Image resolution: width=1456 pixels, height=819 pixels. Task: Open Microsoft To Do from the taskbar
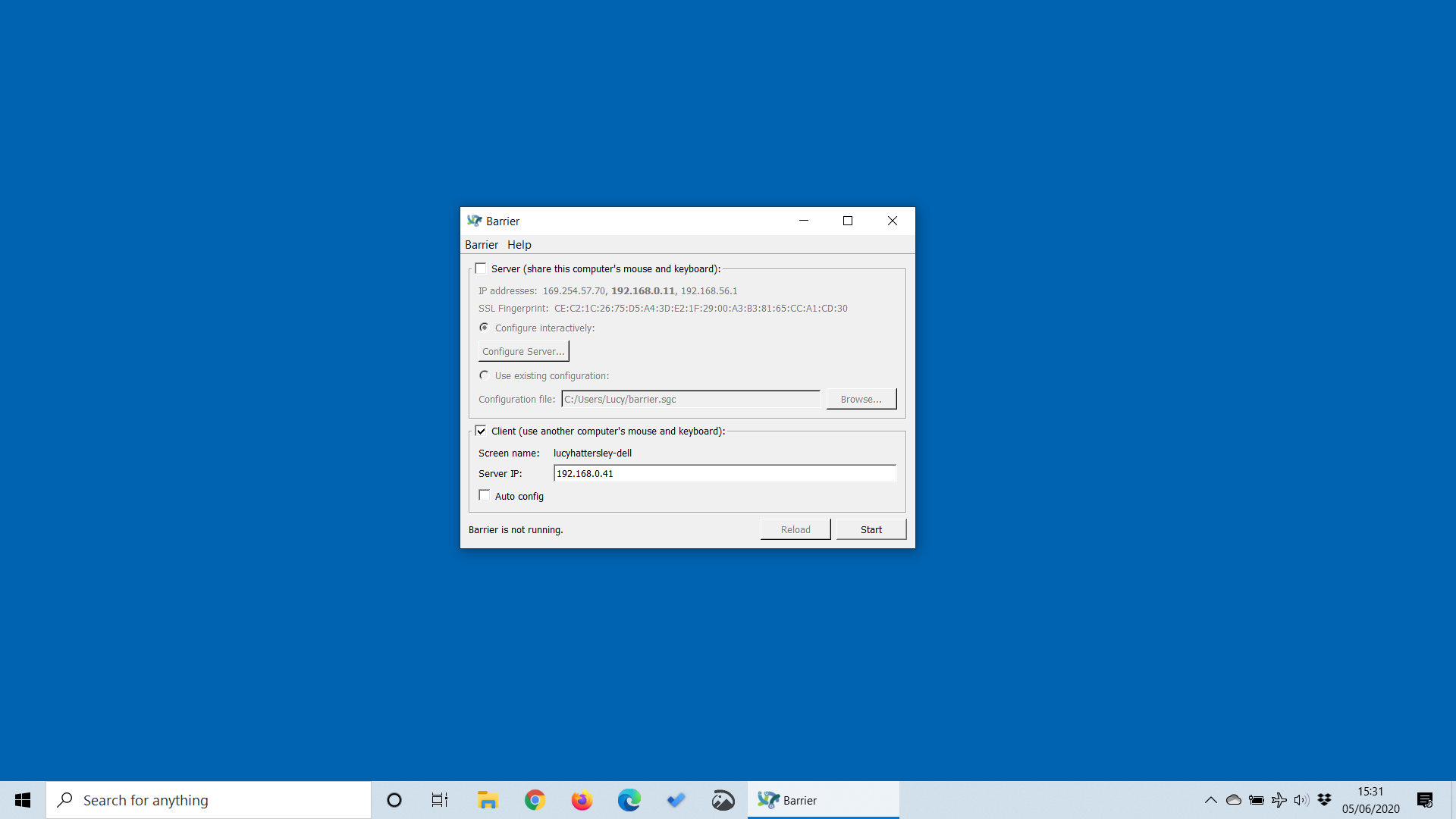pos(676,799)
